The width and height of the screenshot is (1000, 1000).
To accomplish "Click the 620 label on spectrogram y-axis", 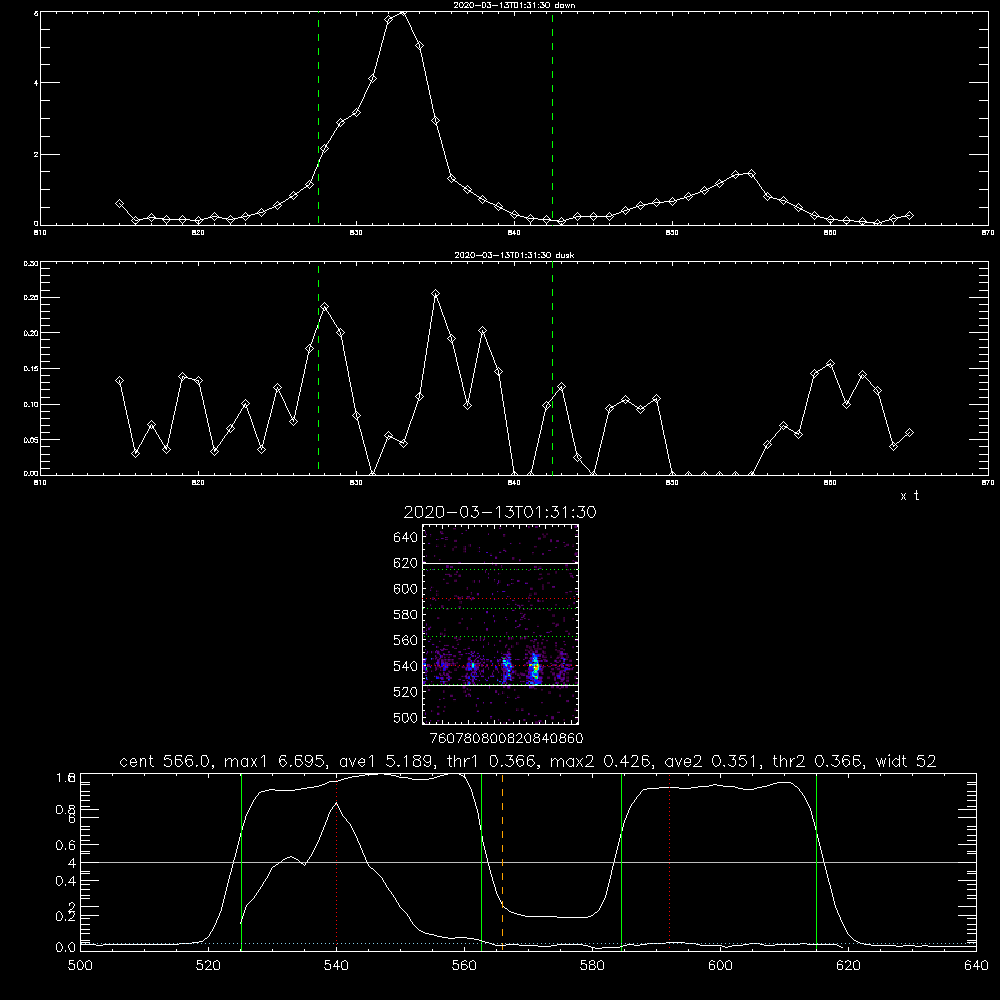I will pyautogui.click(x=406, y=563).
